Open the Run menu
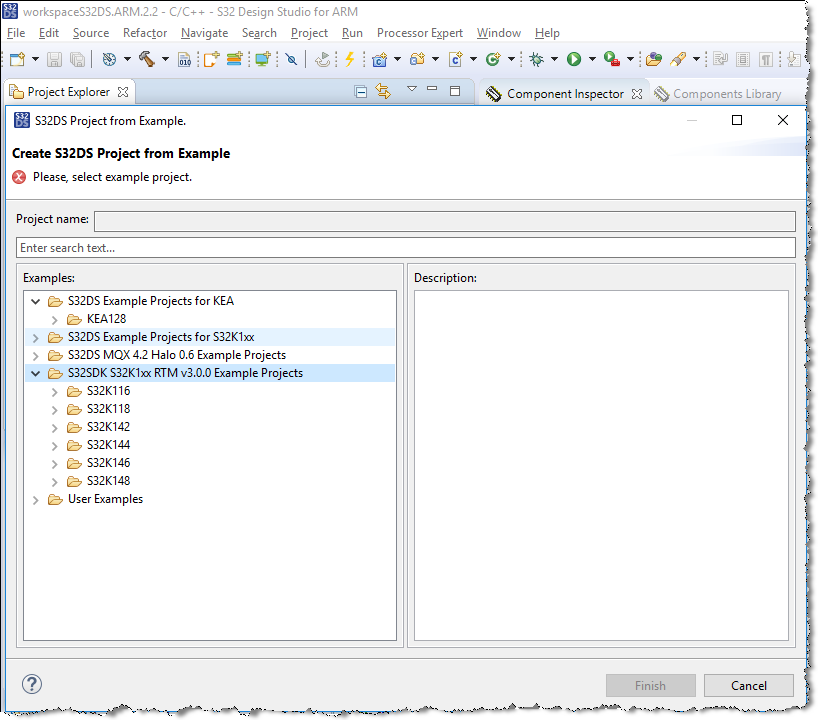This screenshot has width=818, height=720. point(352,33)
